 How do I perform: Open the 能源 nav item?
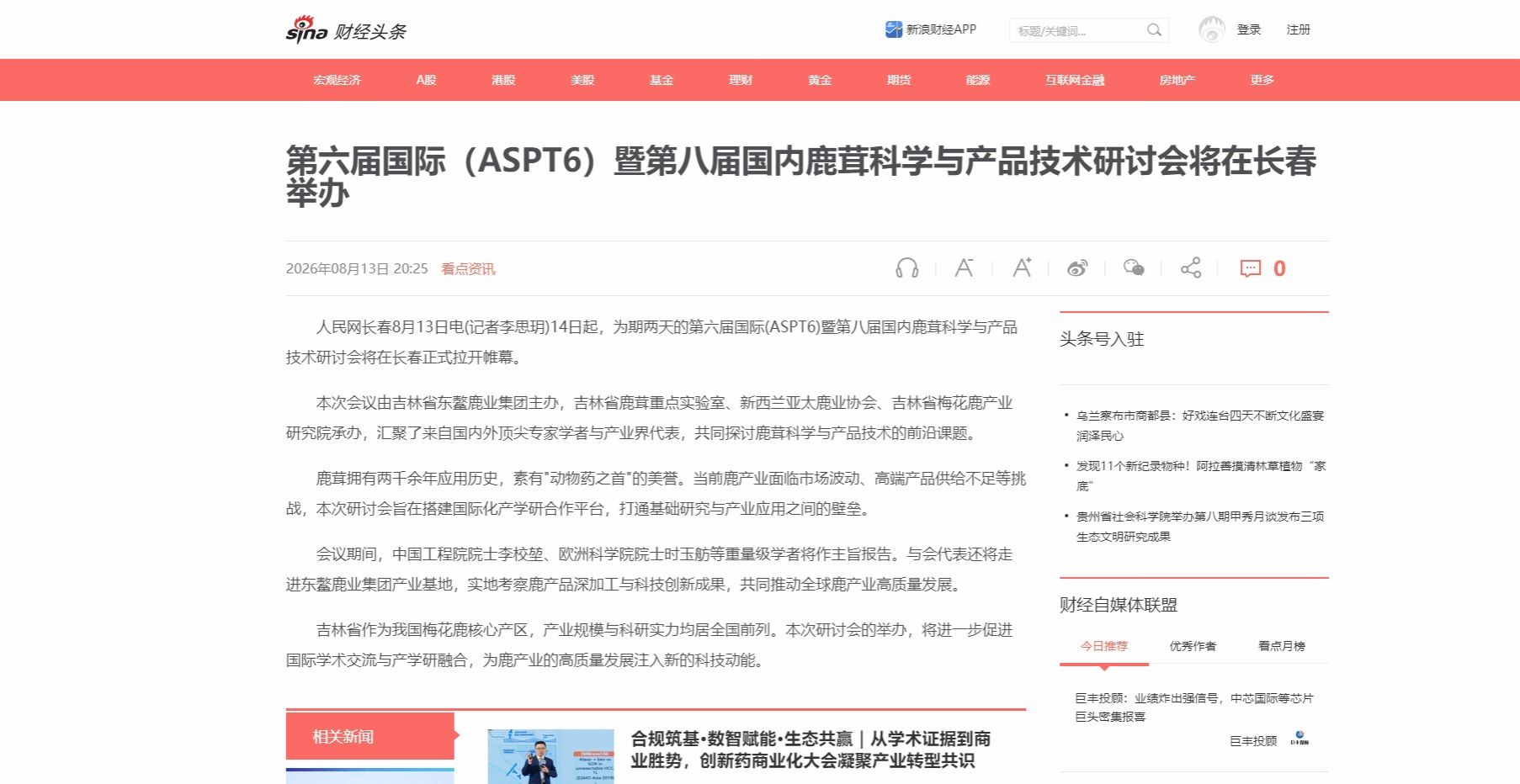pos(978,80)
